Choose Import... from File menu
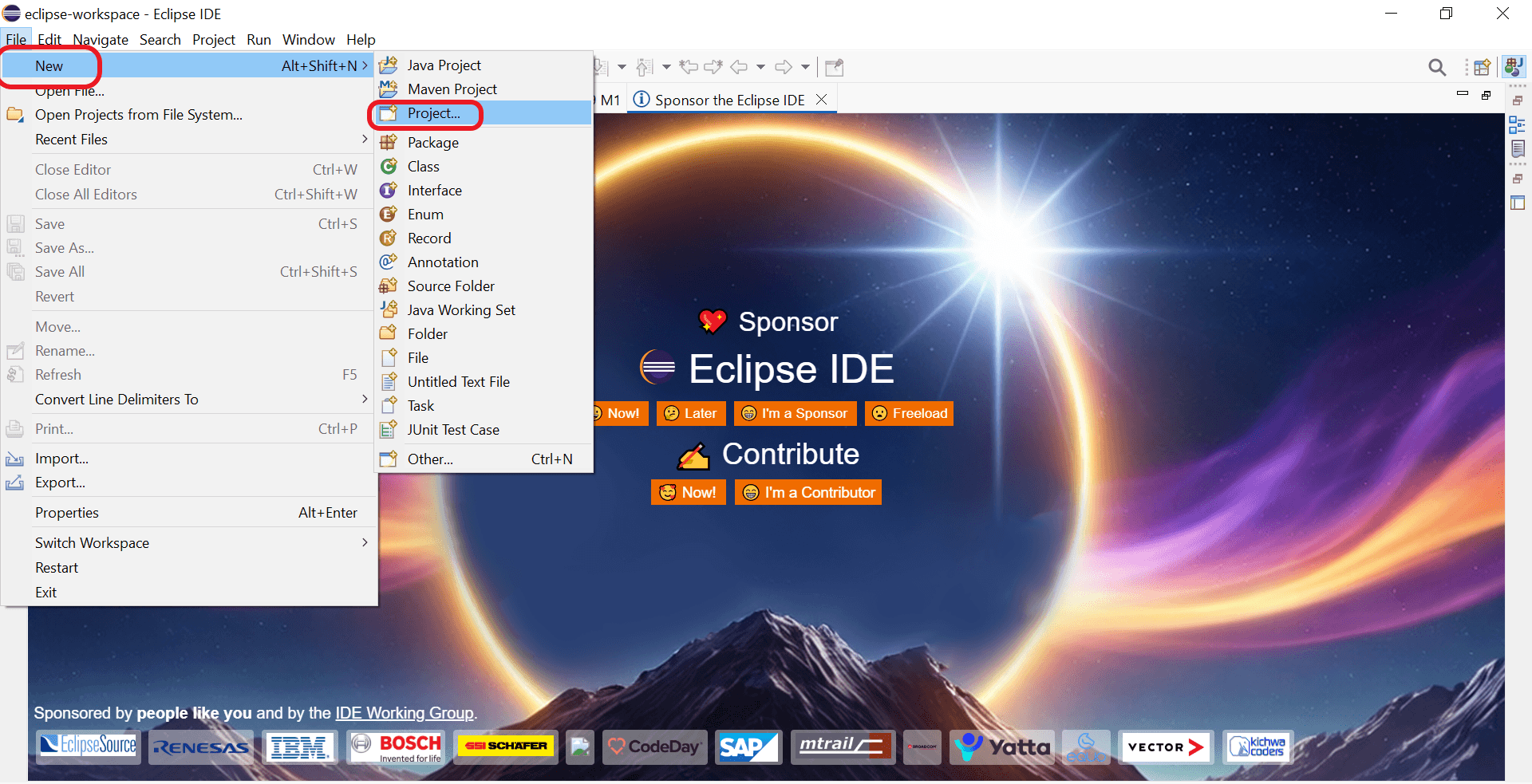The image size is (1532, 784). tap(190, 459)
